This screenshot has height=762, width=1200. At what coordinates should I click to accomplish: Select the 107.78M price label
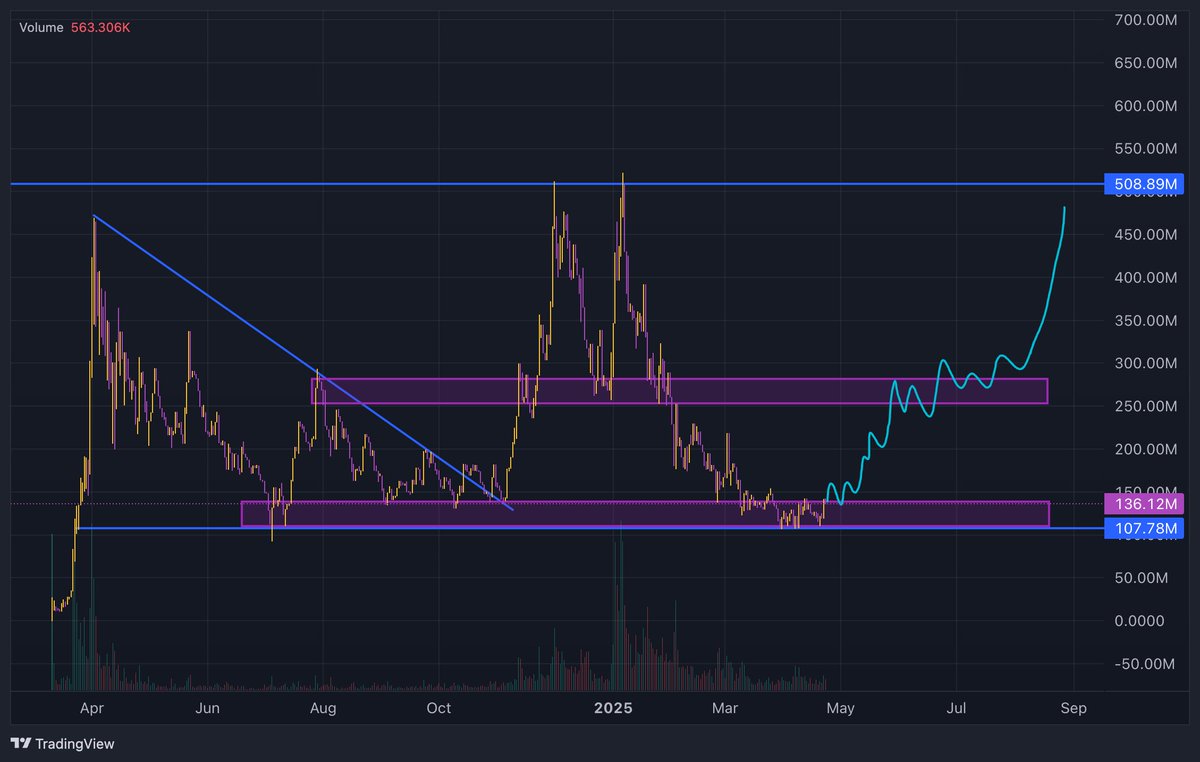(x=1143, y=527)
